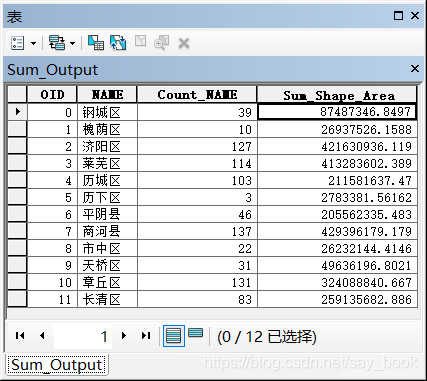Viewport: 427px width, 381px height.
Task: Click the 长清区 name cell
Action: (x=107, y=299)
